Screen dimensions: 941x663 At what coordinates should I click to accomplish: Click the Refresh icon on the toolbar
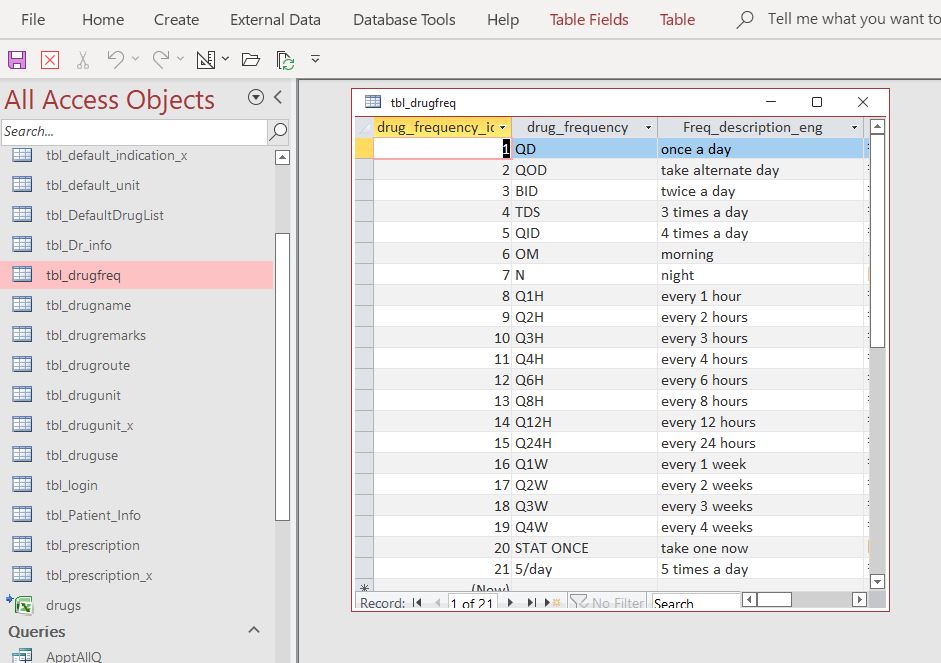[284, 60]
